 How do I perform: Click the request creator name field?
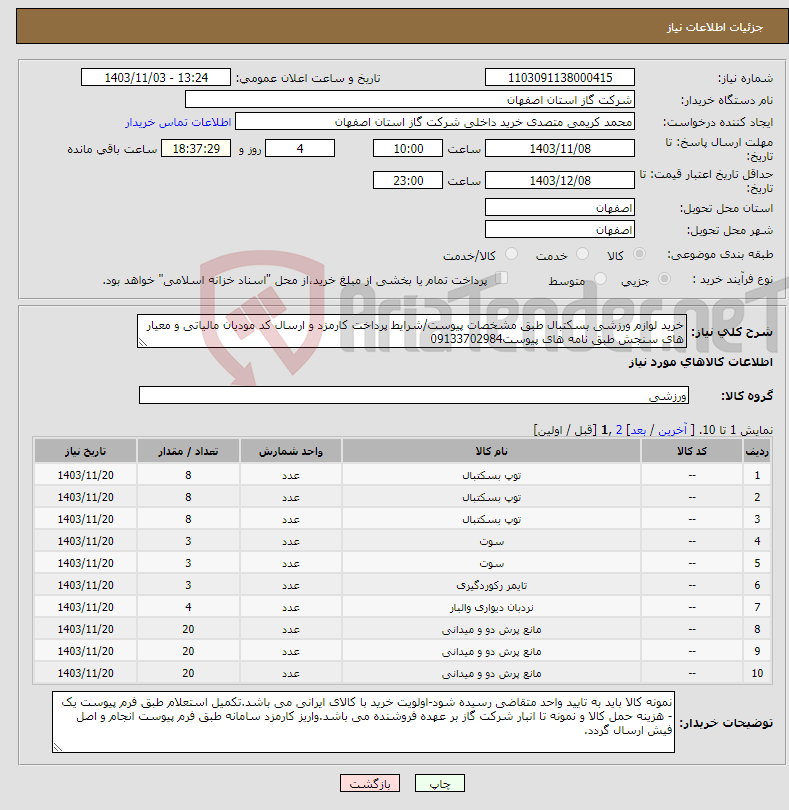coord(435,122)
